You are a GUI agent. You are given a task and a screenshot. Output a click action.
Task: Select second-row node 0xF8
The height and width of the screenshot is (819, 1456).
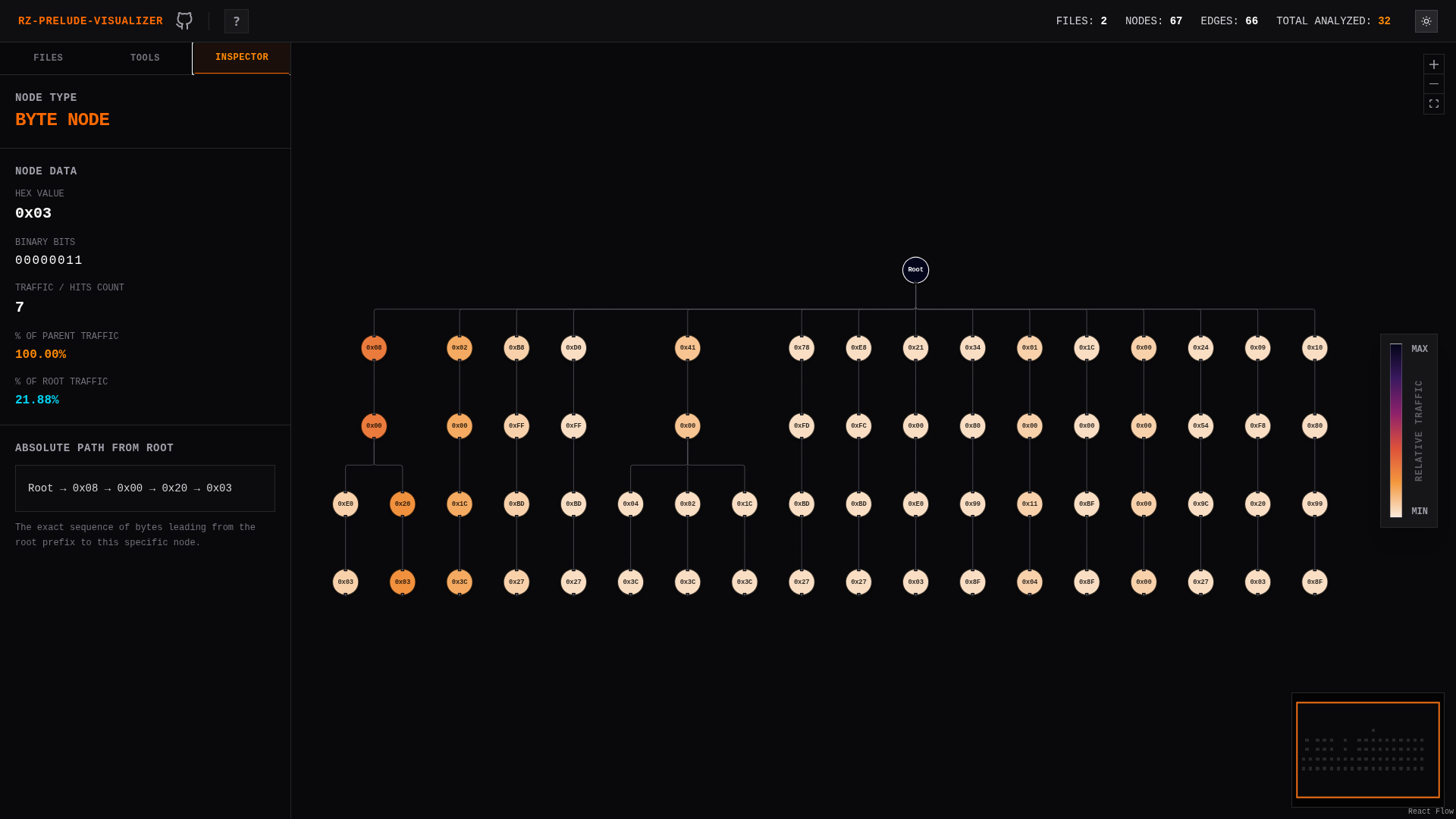click(x=1257, y=426)
